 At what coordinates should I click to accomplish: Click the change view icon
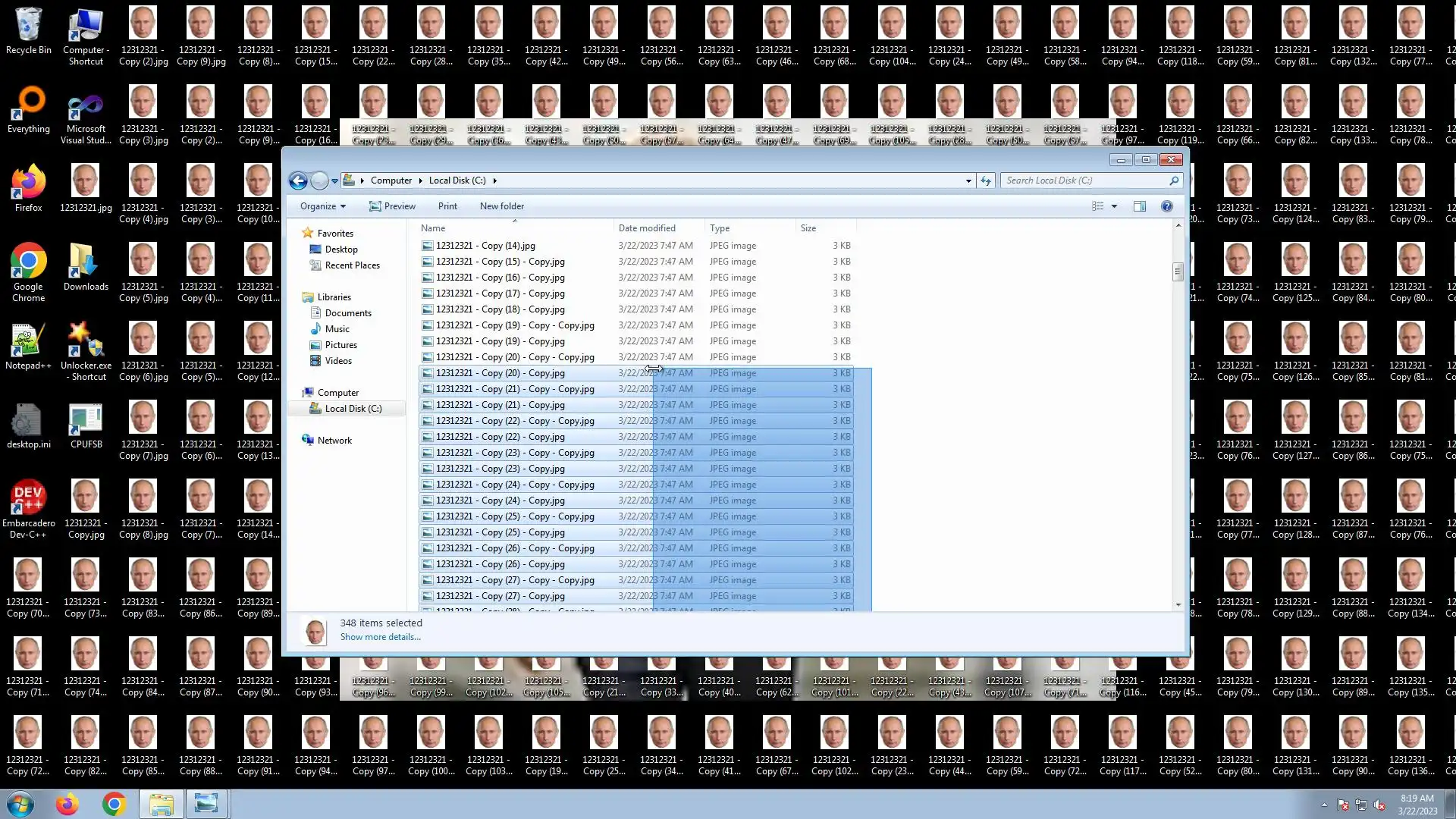[x=1097, y=206]
